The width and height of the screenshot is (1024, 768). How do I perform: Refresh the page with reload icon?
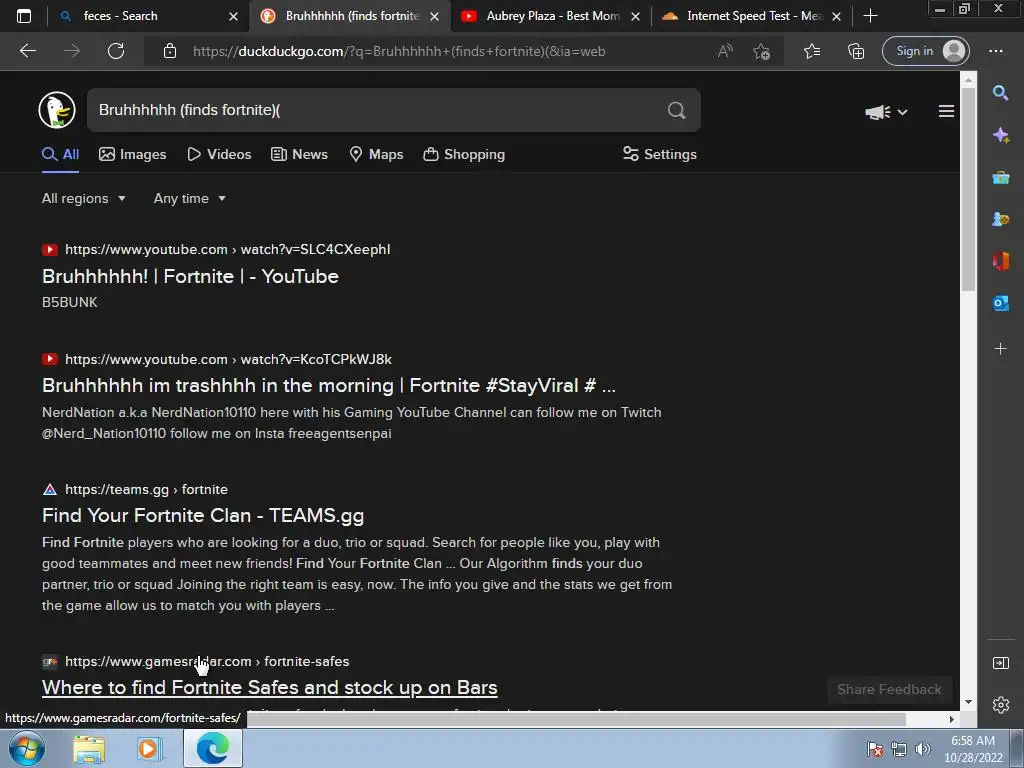[x=116, y=51]
